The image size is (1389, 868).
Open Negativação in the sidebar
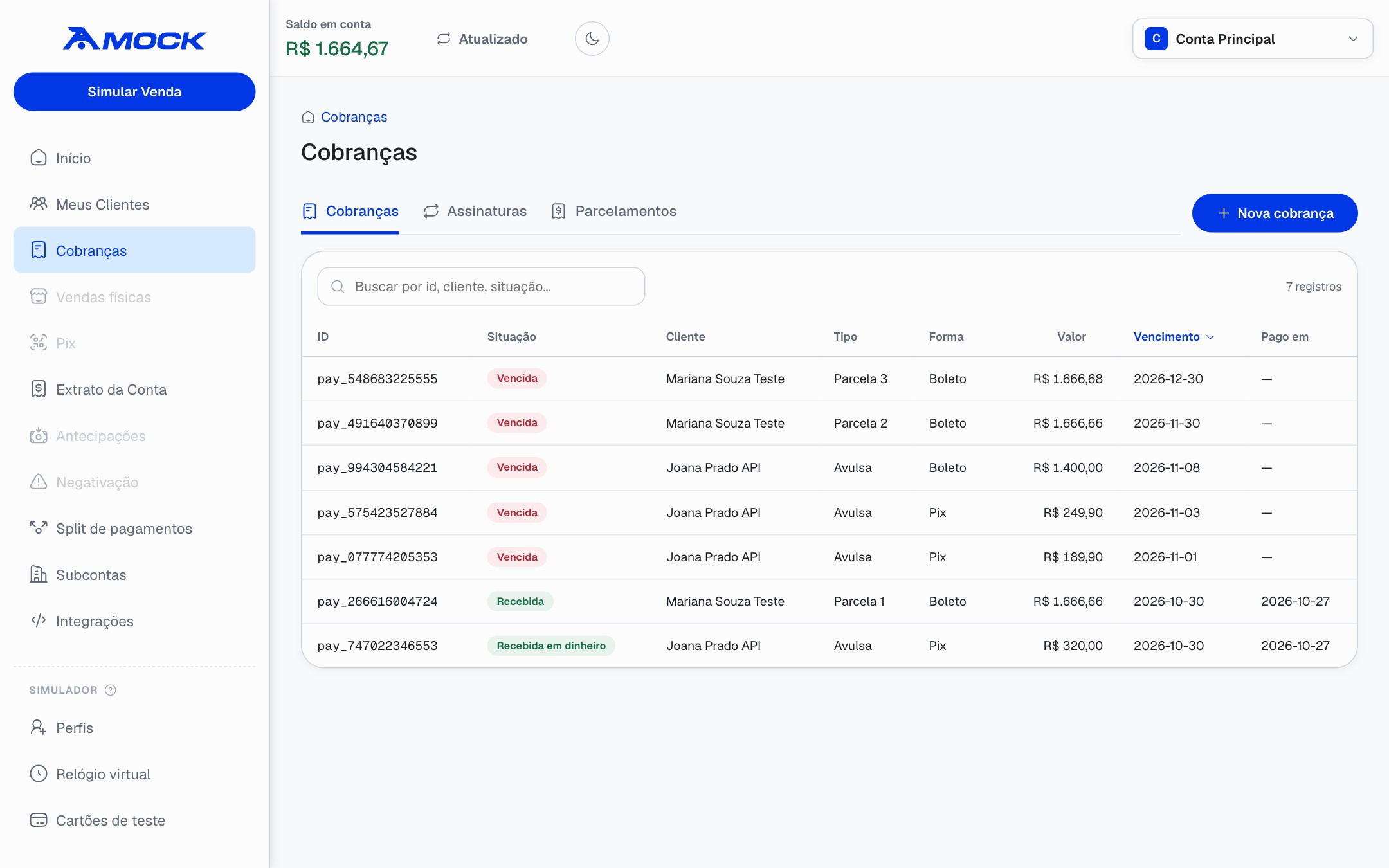pyautogui.click(x=134, y=482)
